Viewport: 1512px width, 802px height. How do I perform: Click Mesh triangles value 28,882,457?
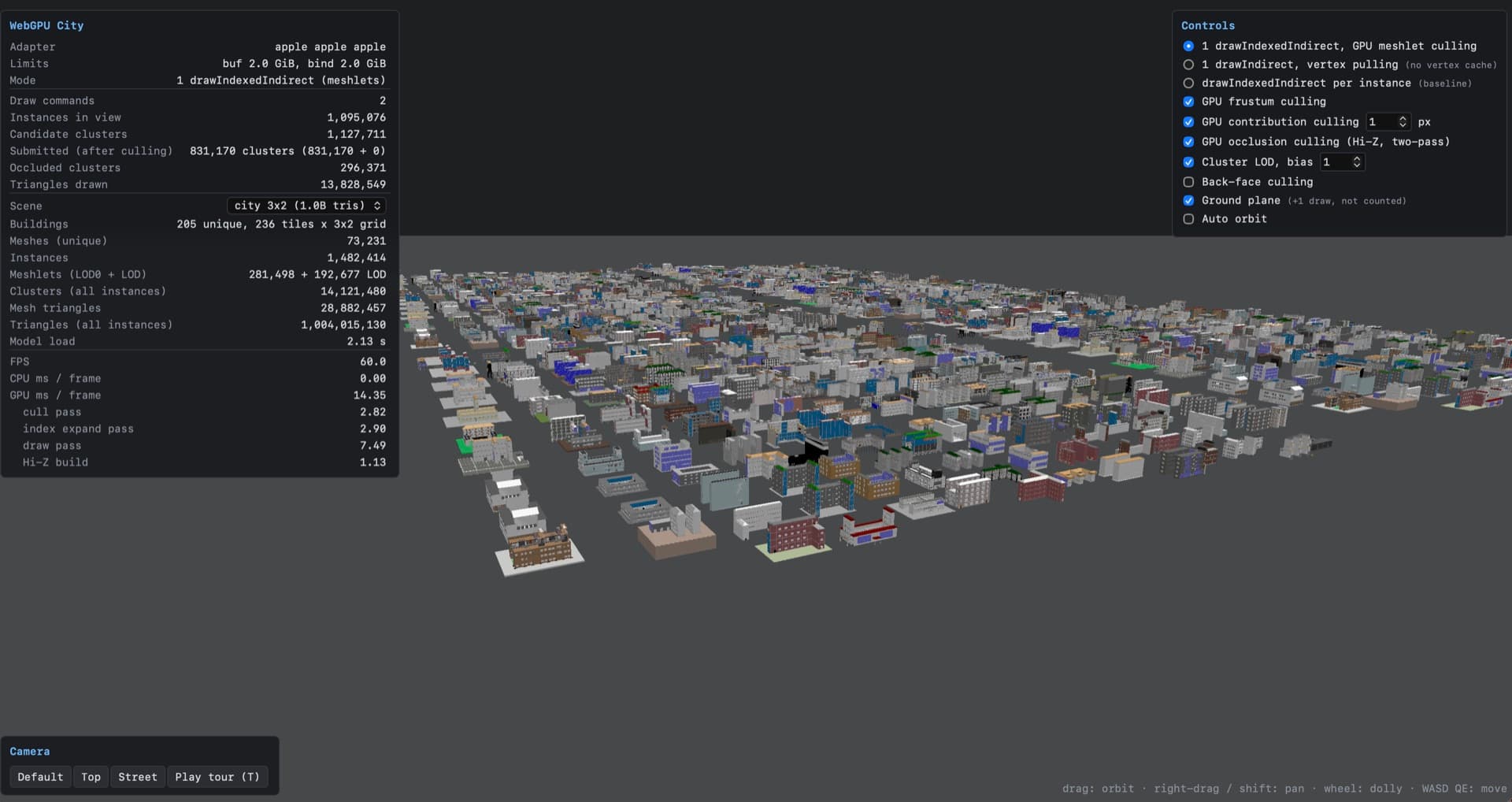tap(353, 308)
